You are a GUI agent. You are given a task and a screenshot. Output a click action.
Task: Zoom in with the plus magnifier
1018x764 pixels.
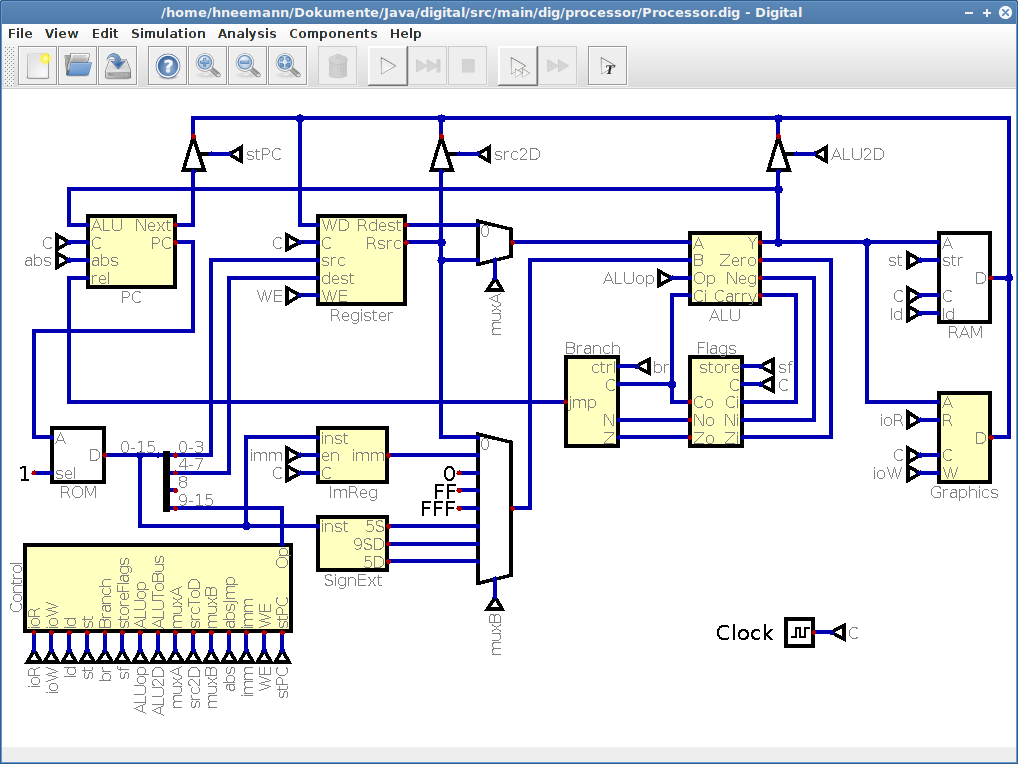(x=208, y=66)
